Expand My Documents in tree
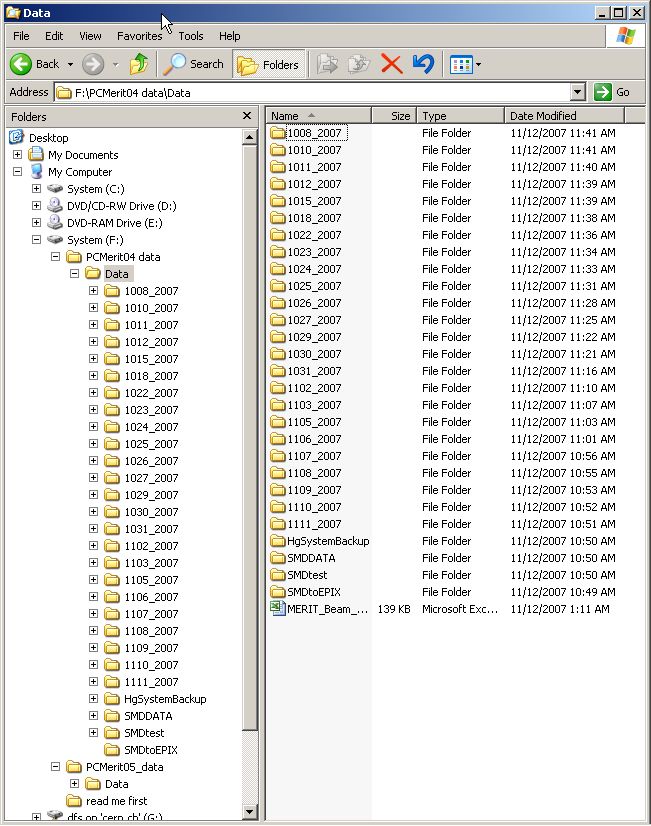651x826 pixels. pyautogui.click(x=17, y=155)
